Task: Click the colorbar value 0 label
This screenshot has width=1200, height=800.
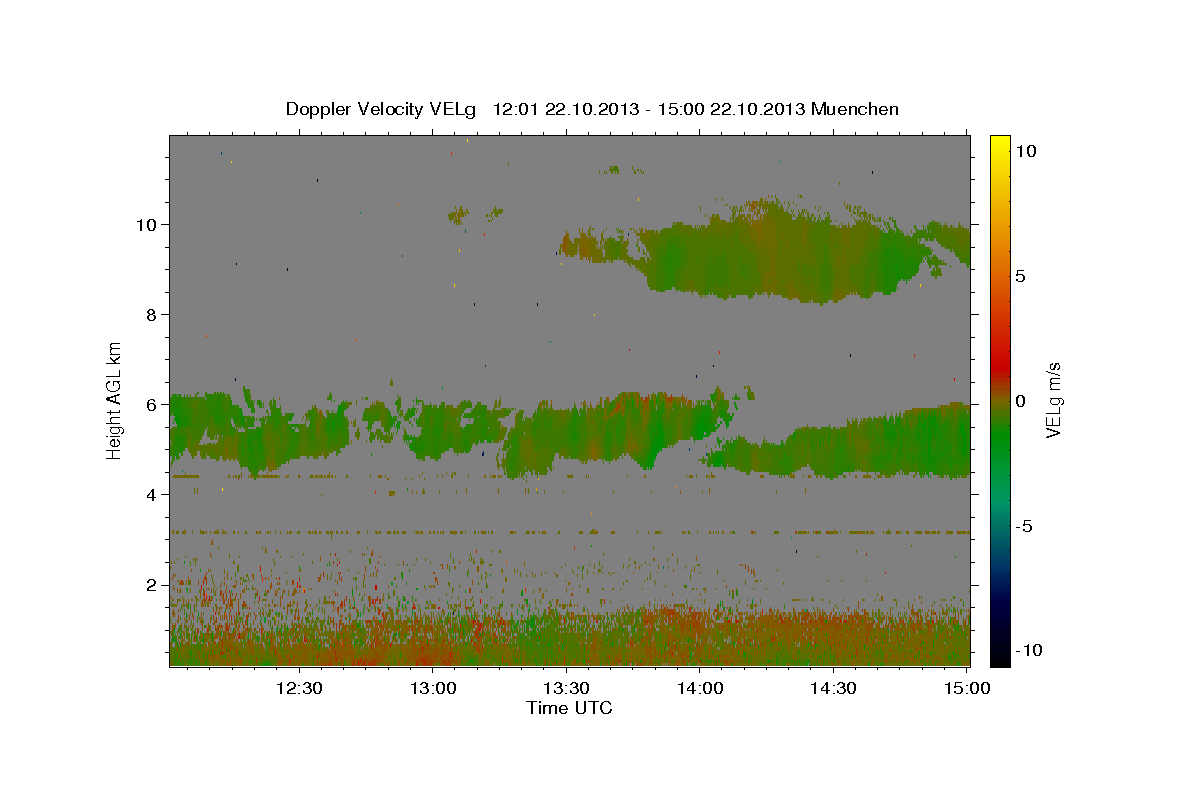Action: 1021,400
